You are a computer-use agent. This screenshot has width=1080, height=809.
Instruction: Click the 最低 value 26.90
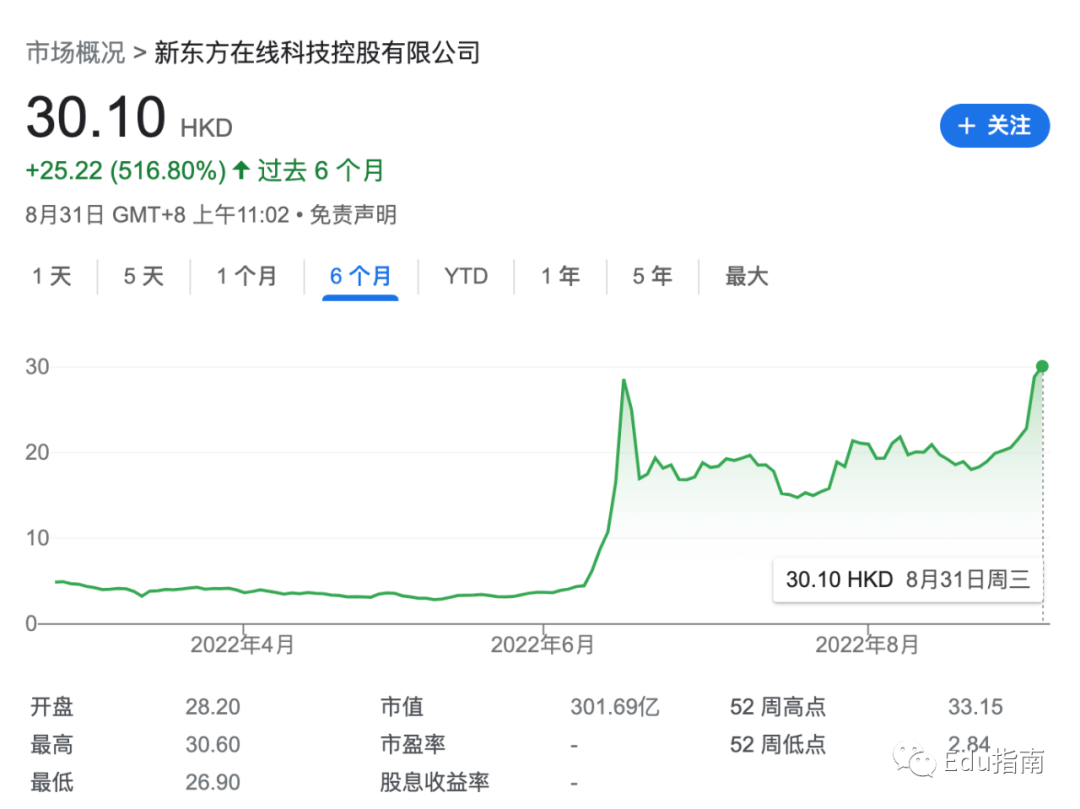pyautogui.click(x=213, y=782)
